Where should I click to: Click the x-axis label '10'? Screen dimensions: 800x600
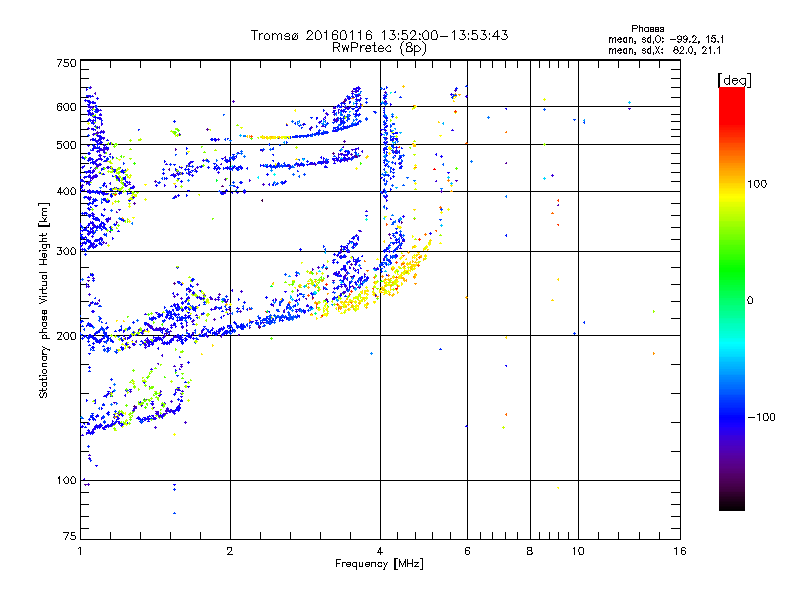pyautogui.click(x=578, y=551)
